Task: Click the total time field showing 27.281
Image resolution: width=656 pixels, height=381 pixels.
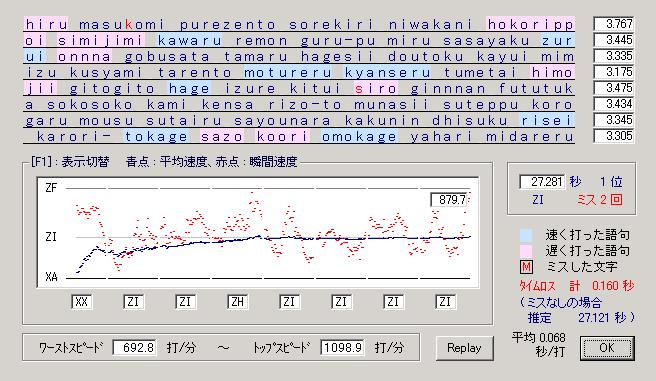Action: click(x=542, y=182)
